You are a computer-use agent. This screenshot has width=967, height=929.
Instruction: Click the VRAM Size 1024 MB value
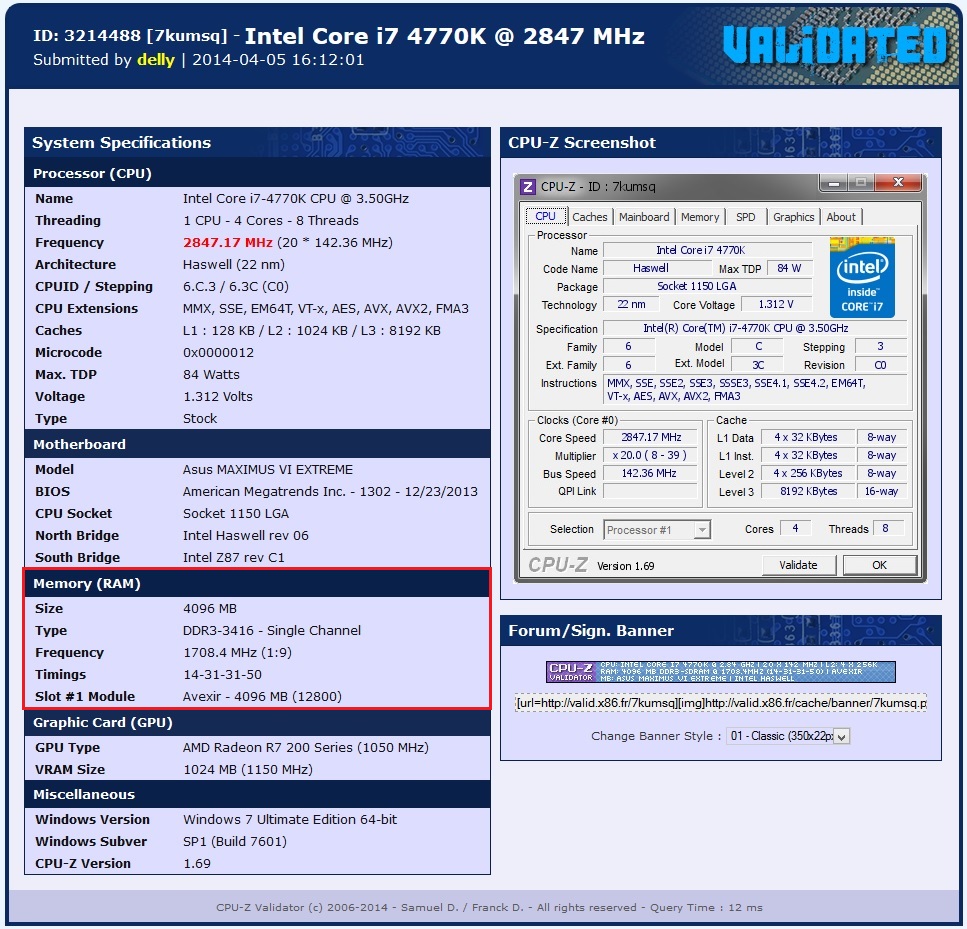[x=248, y=770]
